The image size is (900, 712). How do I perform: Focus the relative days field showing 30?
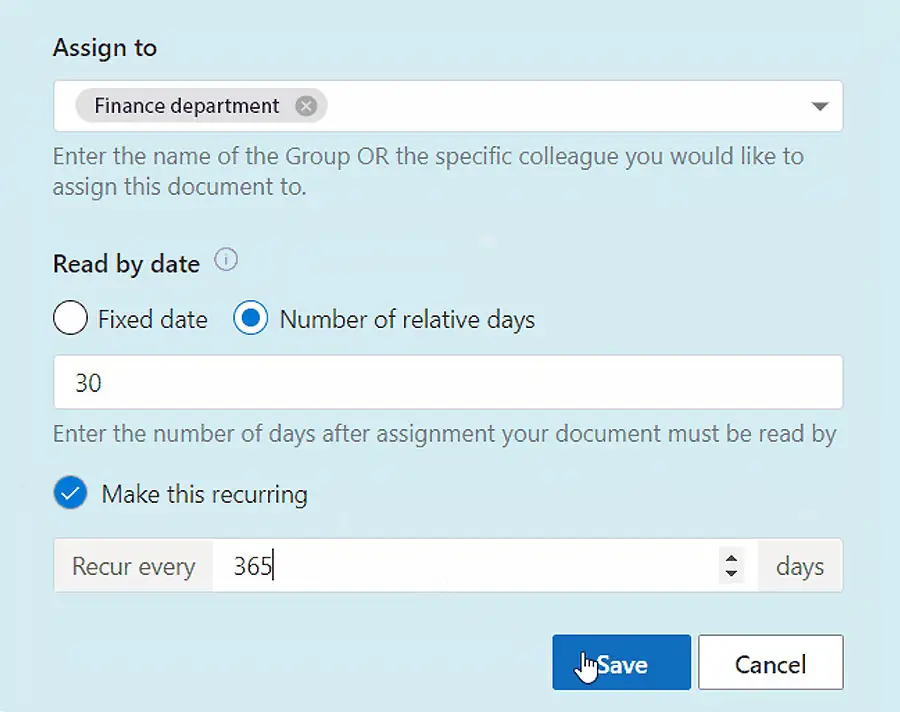[448, 382]
